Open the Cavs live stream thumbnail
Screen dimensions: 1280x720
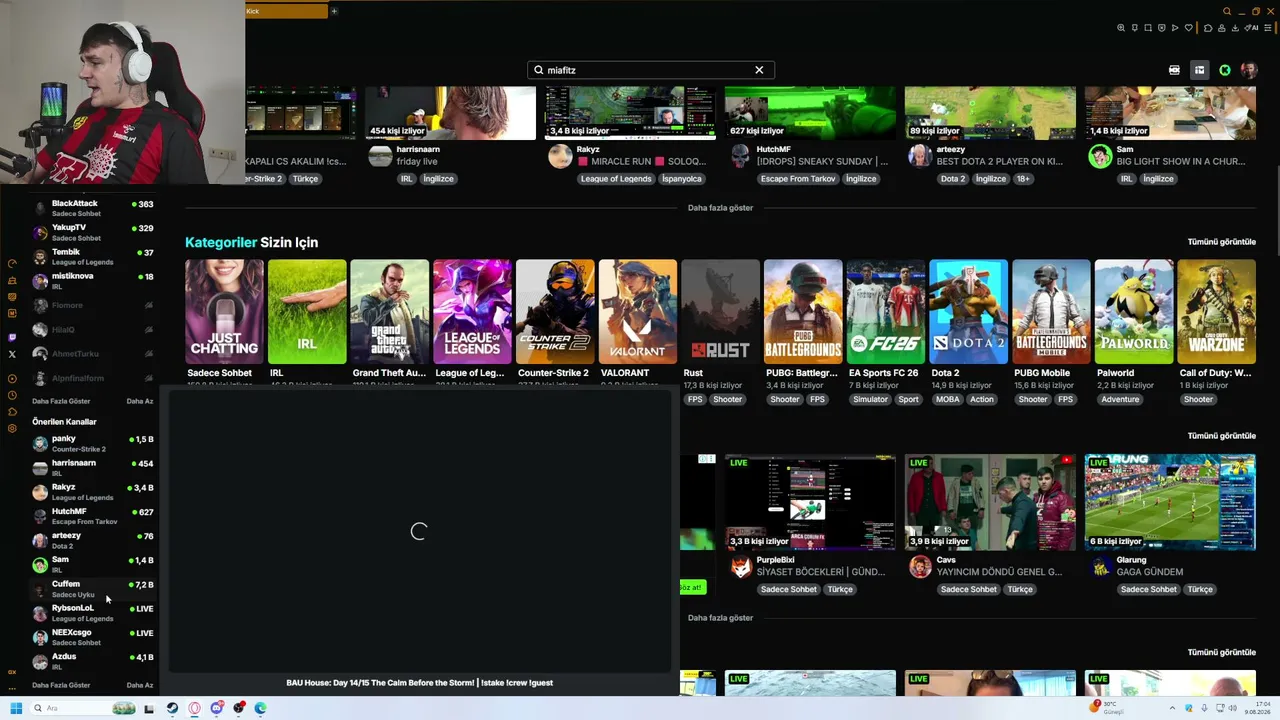990,502
